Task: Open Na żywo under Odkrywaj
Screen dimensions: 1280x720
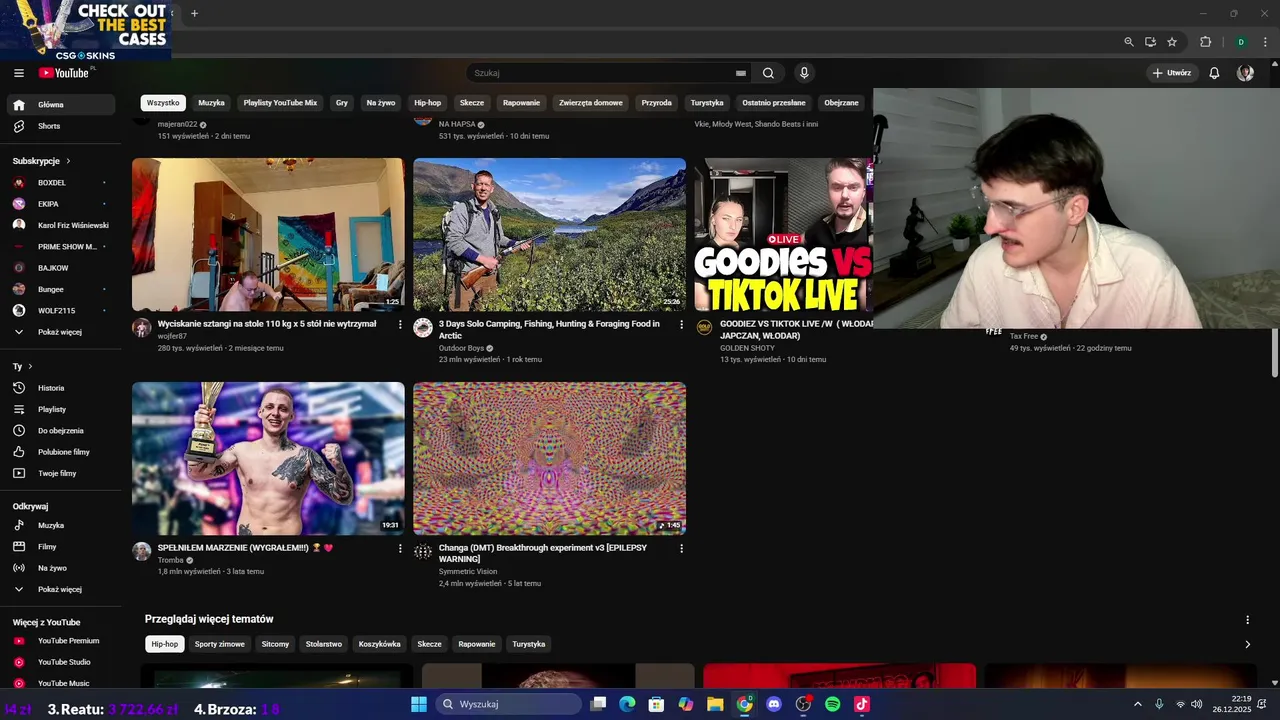Action: click(x=61, y=568)
